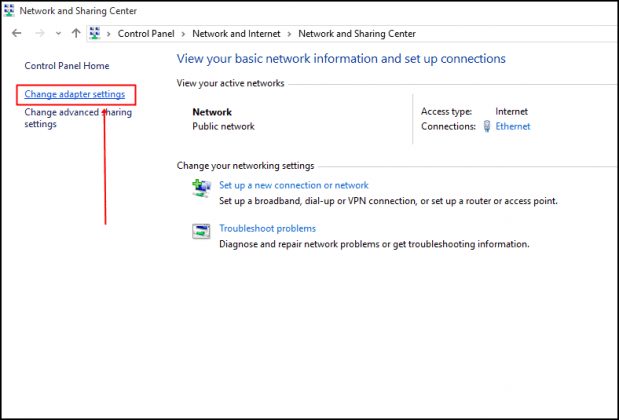Image resolution: width=619 pixels, height=420 pixels.
Task: Expand chevron after Control Panel breadcrumb
Action: pos(184,33)
